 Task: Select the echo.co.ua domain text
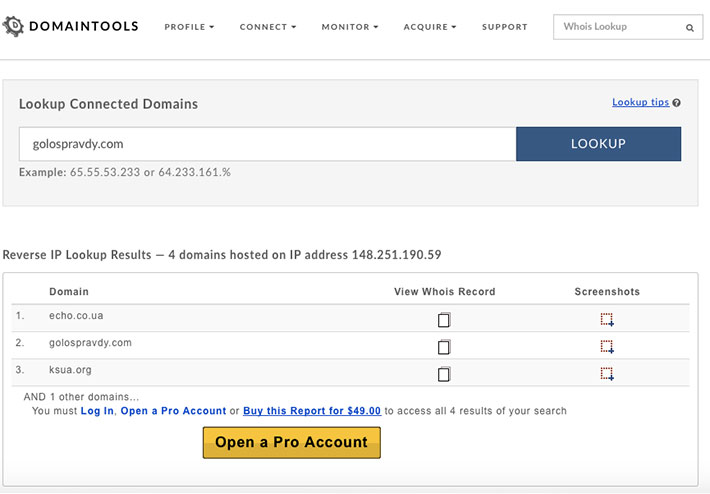pos(76,316)
